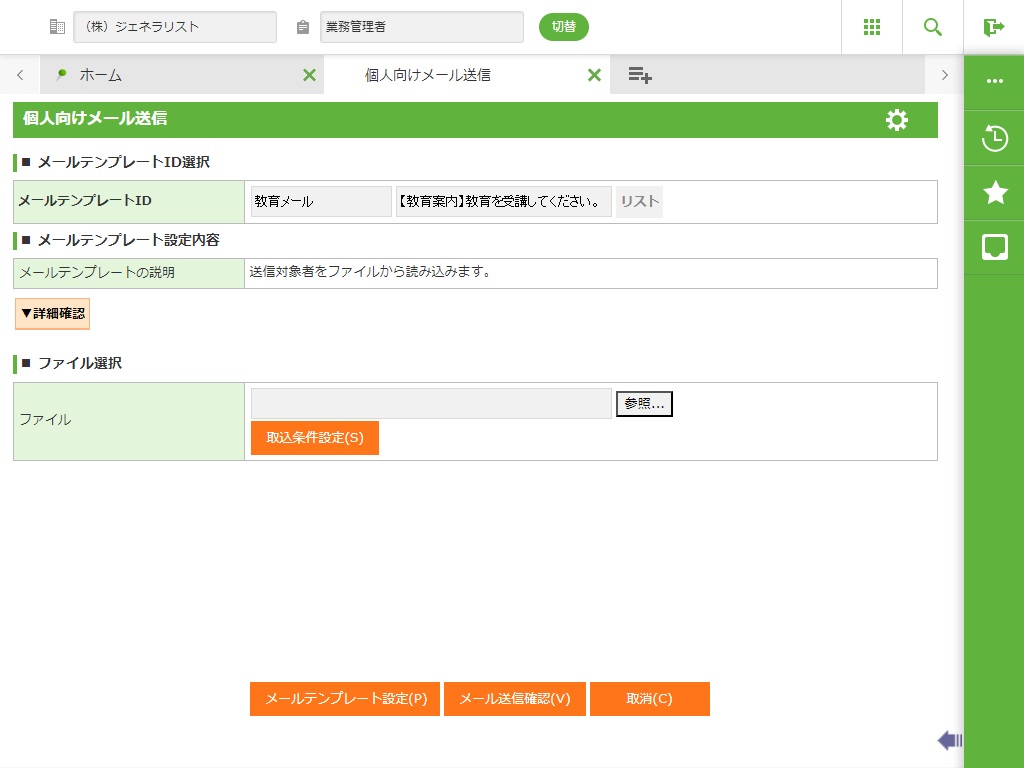Click the add new tab icon
The image size is (1024, 768).
(640, 75)
